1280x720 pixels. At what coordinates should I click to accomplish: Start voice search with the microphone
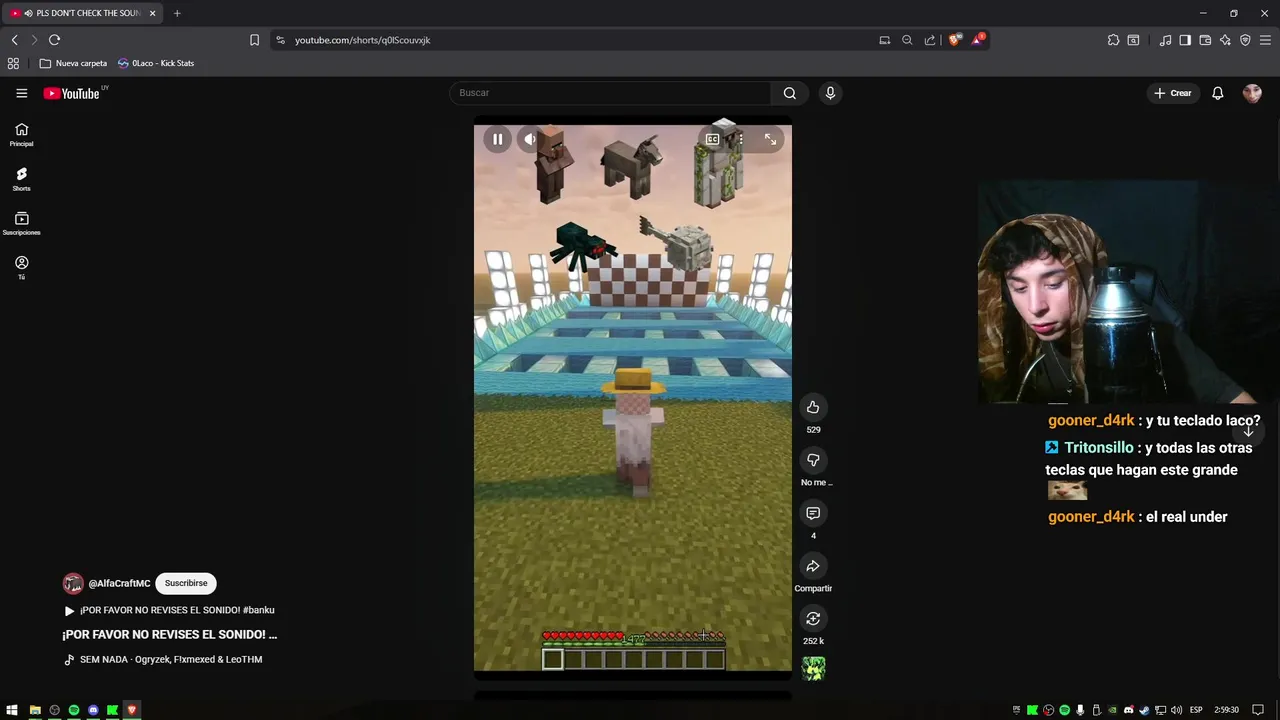(x=830, y=93)
